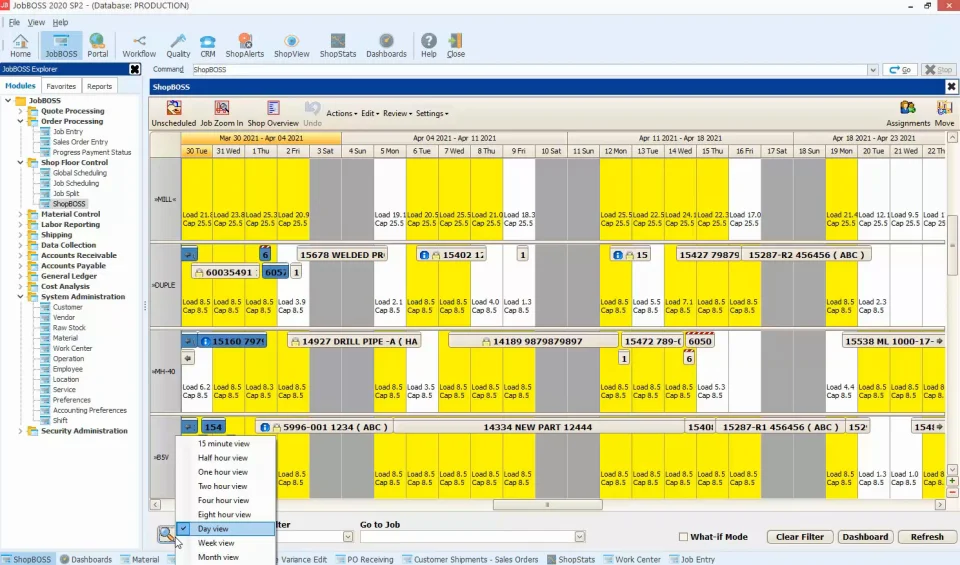Close the ShopBOSS panel
The width and height of the screenshot is (960, 565).
pyautogui.click(x=951, y=87)
